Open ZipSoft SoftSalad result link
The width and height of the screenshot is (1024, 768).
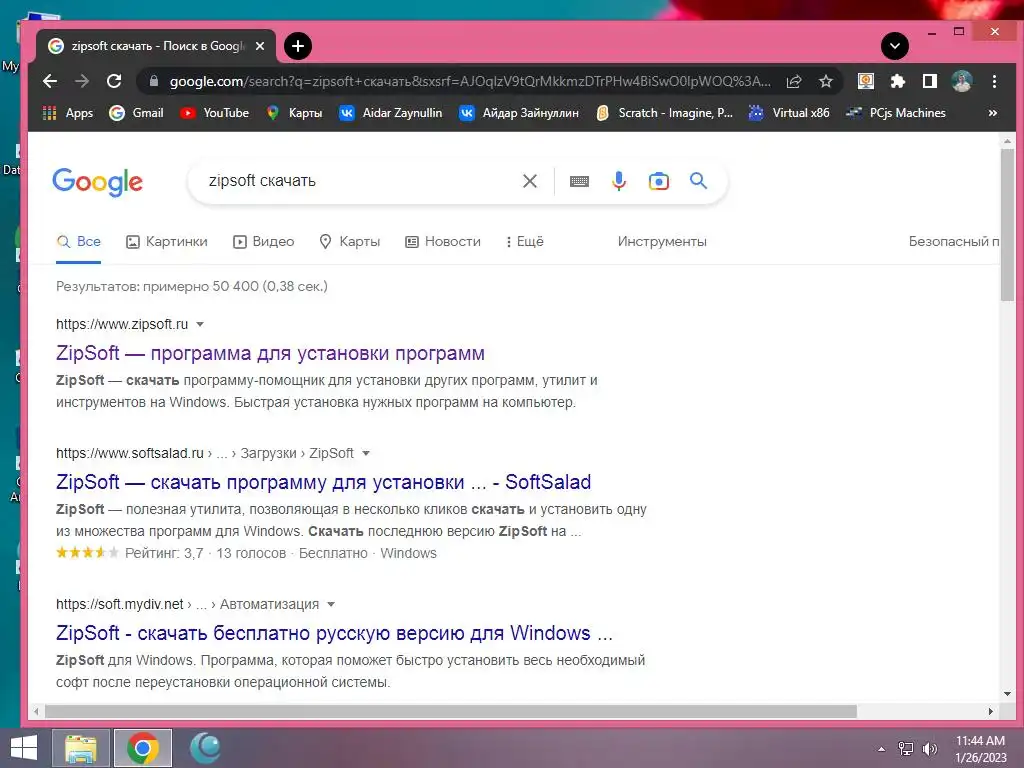323,482
